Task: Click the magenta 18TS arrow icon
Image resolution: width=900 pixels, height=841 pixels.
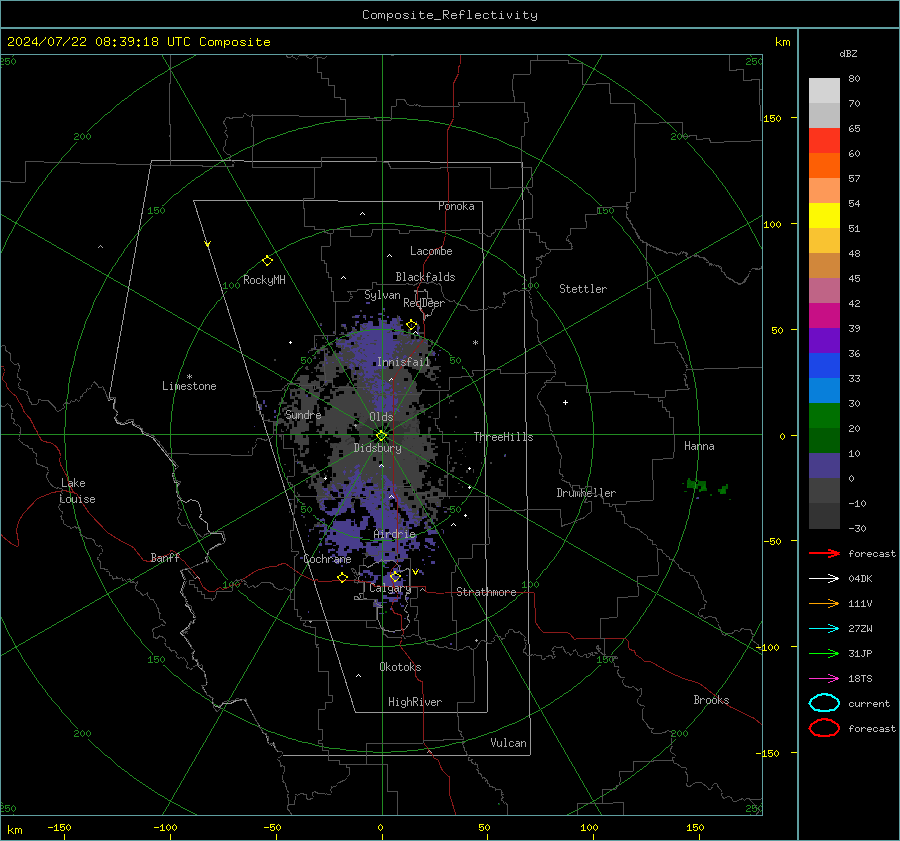Action: (x=824, y=679)
